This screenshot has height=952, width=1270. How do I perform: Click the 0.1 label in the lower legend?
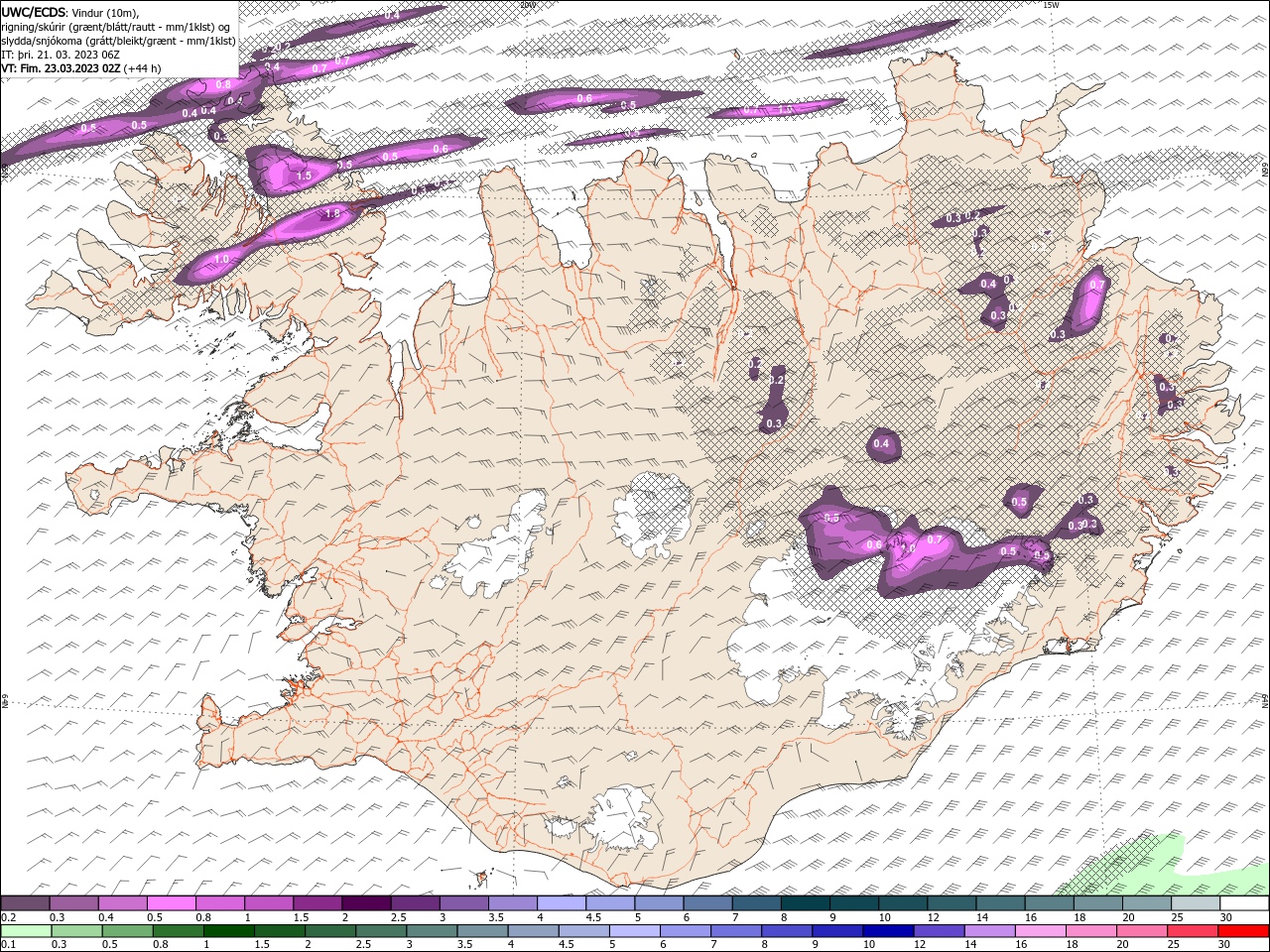[9, 945]
